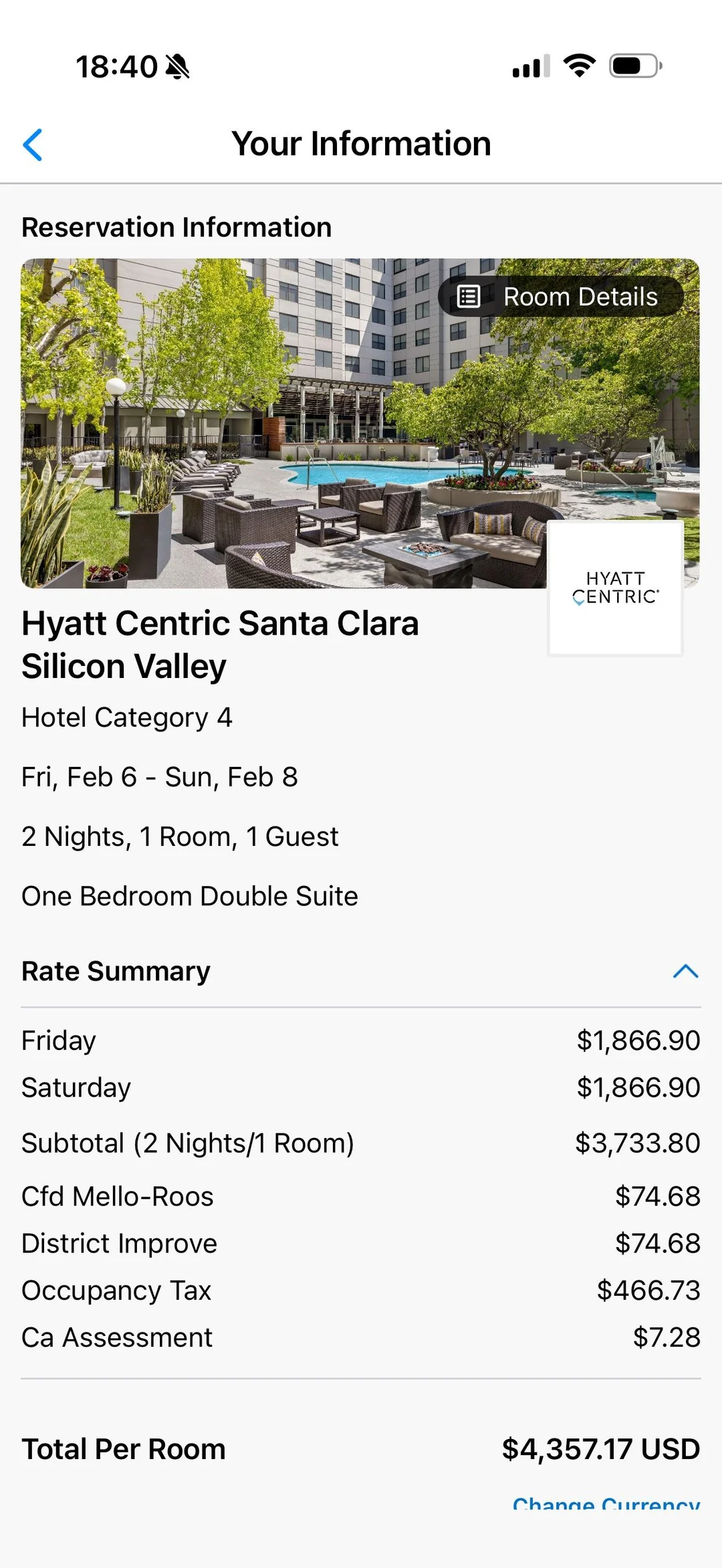Tap the Fri, Feb 6 - Sun, Feb 8 dates
Image resolution: width=722 pixels, height=1568 pixels.
pyautogui.click(x=160, y=777)
